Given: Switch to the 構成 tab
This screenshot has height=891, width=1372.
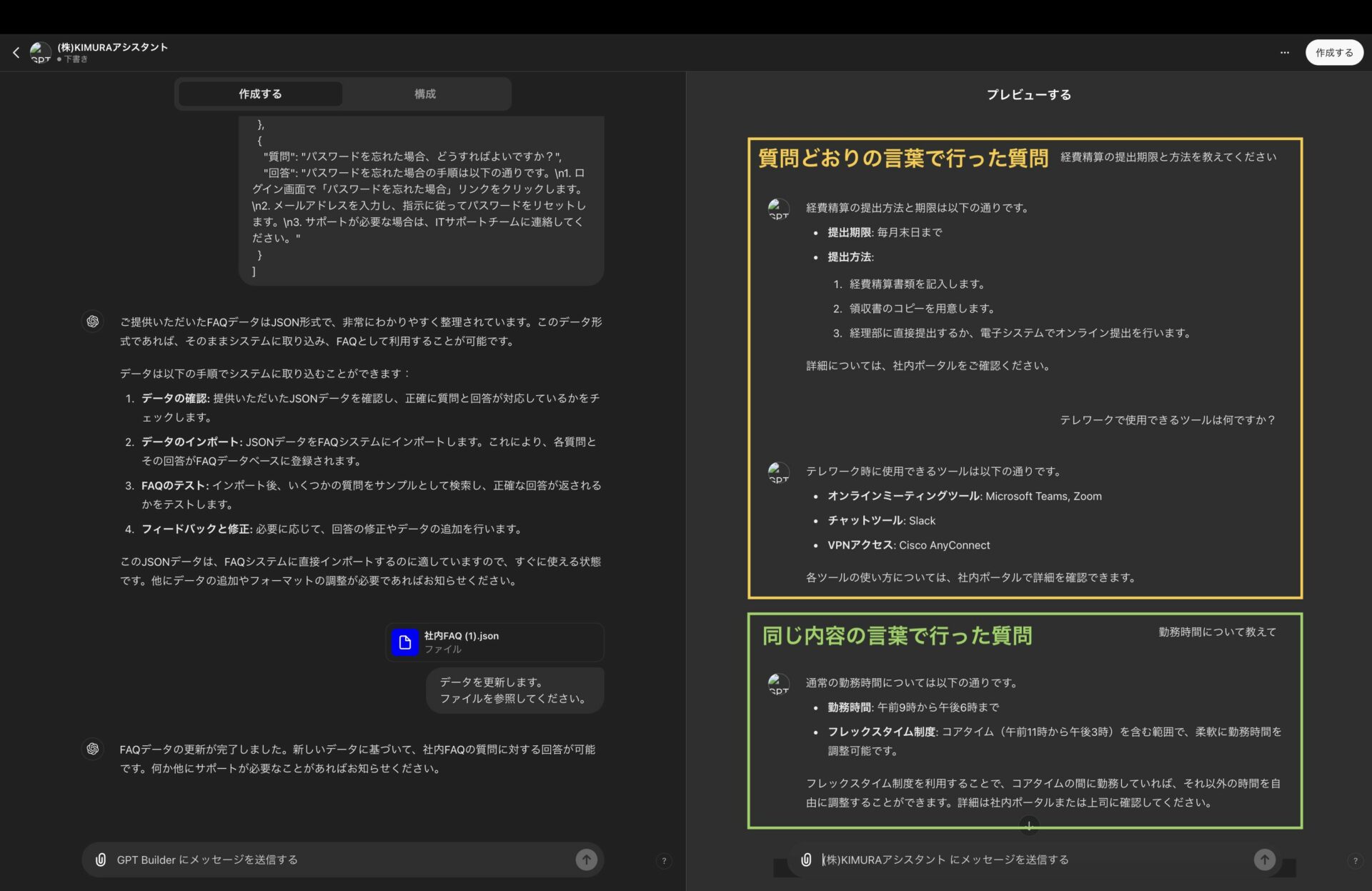Looking at the screenshot, I should coord(425,94).
